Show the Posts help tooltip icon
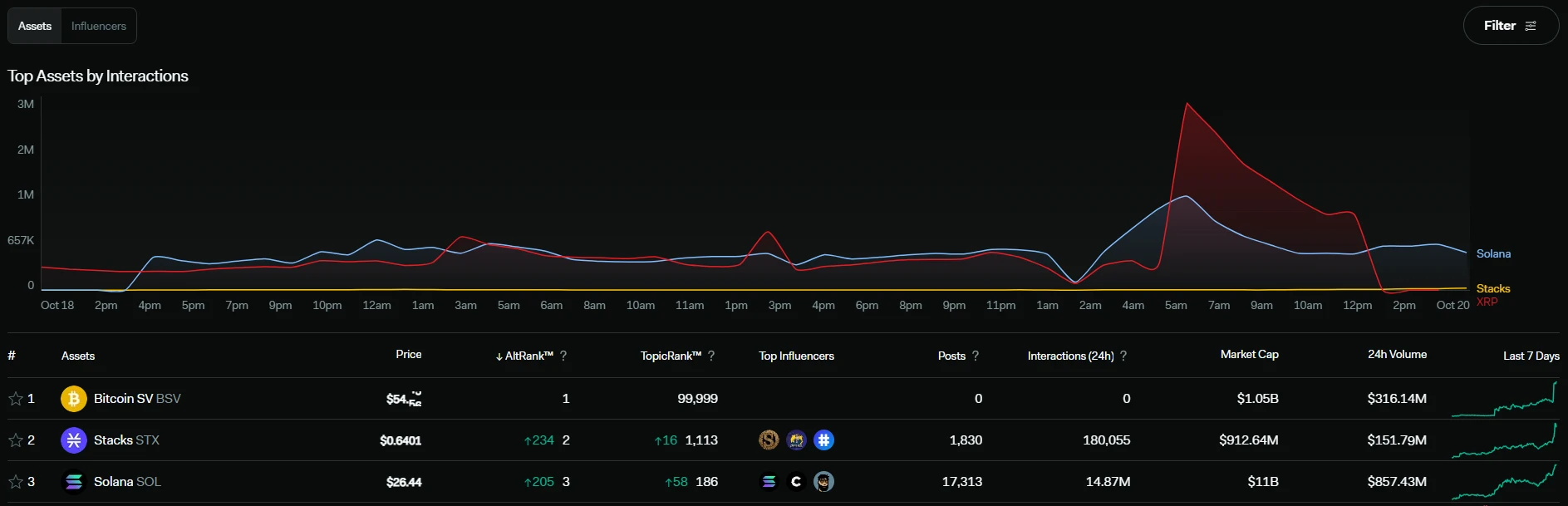Image resolution: width=1568 pixels, height=506 pixels. [976, 356]
